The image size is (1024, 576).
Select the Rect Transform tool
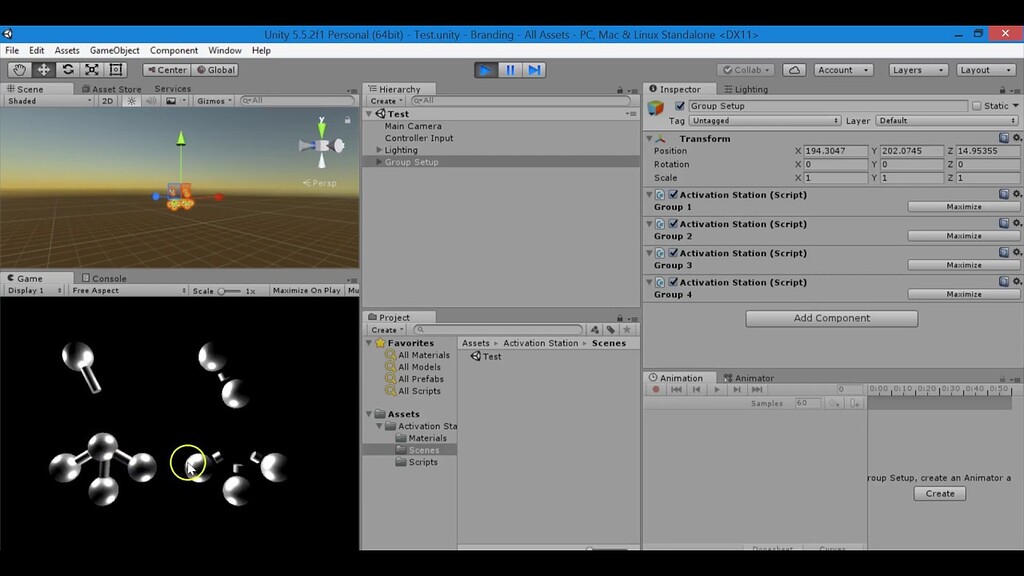coord(115,69)
